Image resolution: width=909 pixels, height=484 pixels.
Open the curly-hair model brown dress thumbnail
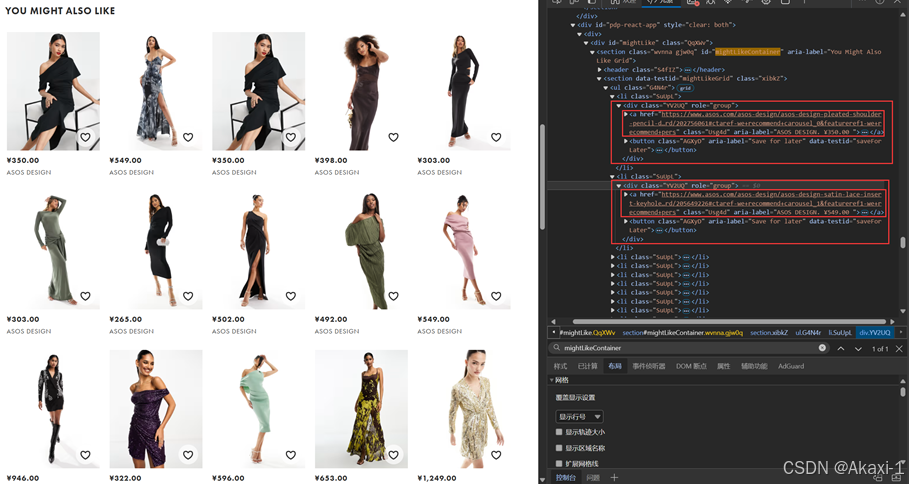click(x=361, y=91)
